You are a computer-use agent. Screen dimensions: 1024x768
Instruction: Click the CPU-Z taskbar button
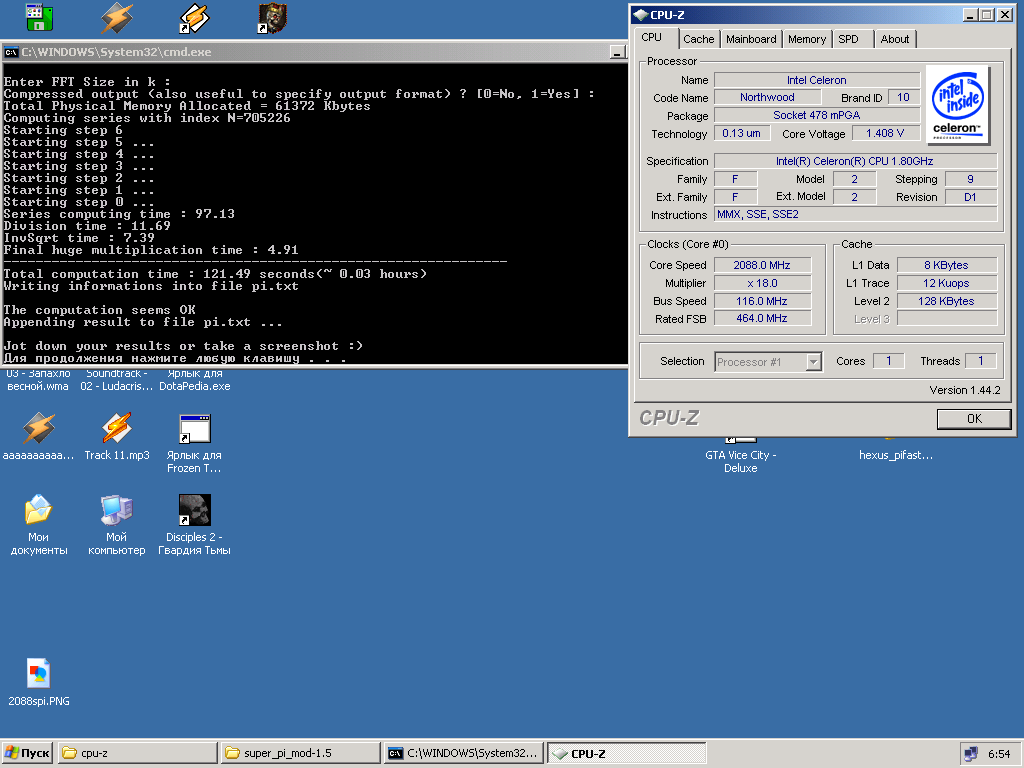point(626,753)
